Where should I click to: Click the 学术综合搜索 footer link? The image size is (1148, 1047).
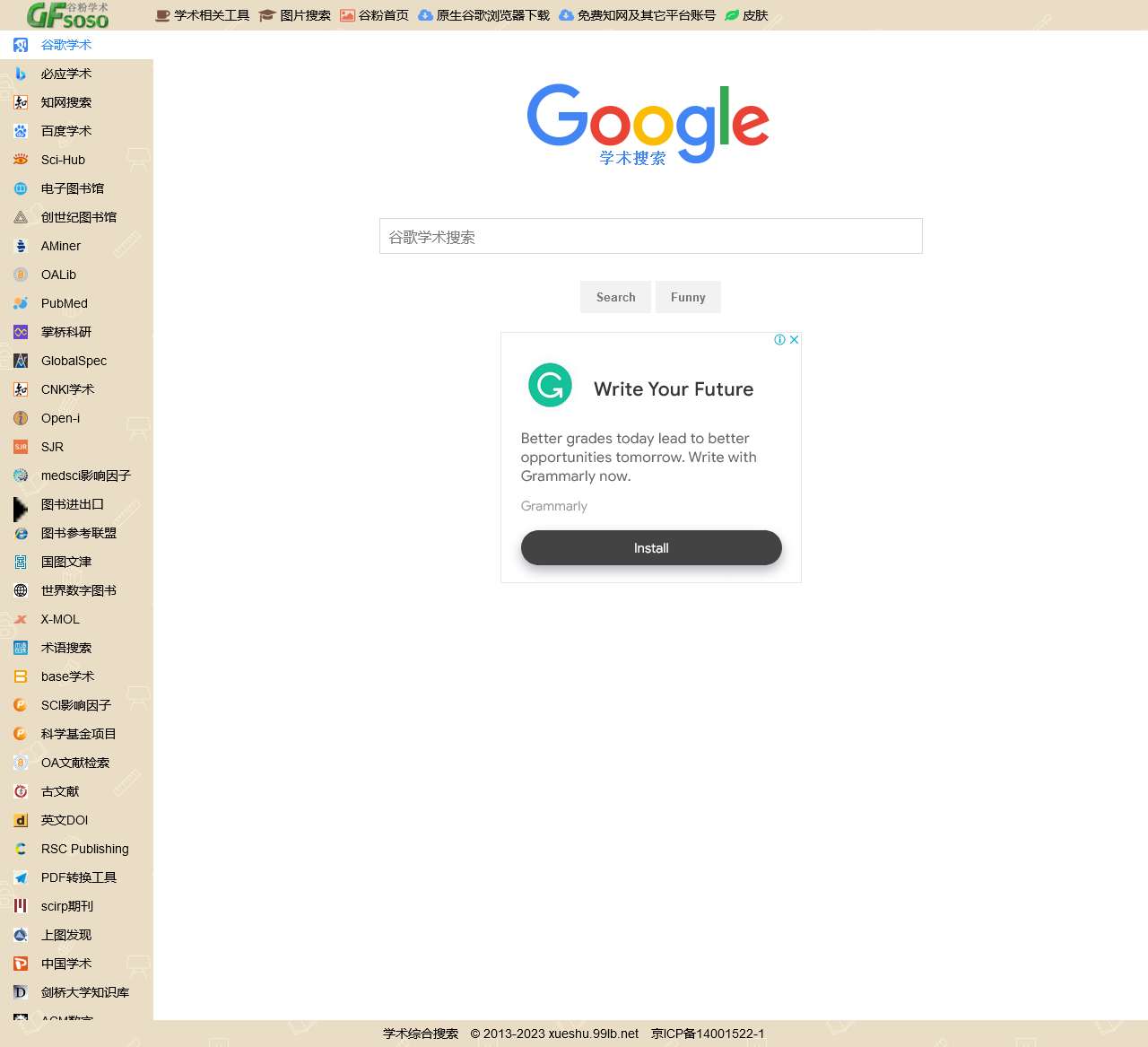coord(421,1034)
